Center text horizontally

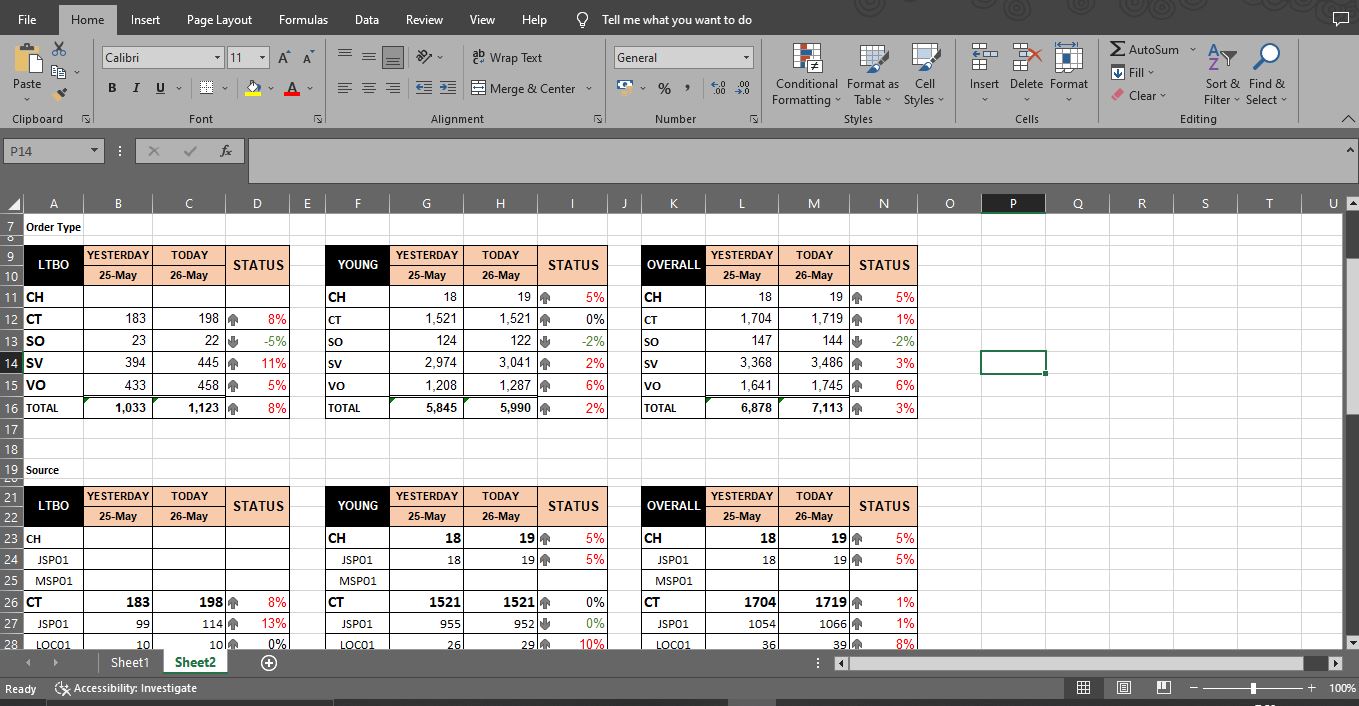coord(369,88)
